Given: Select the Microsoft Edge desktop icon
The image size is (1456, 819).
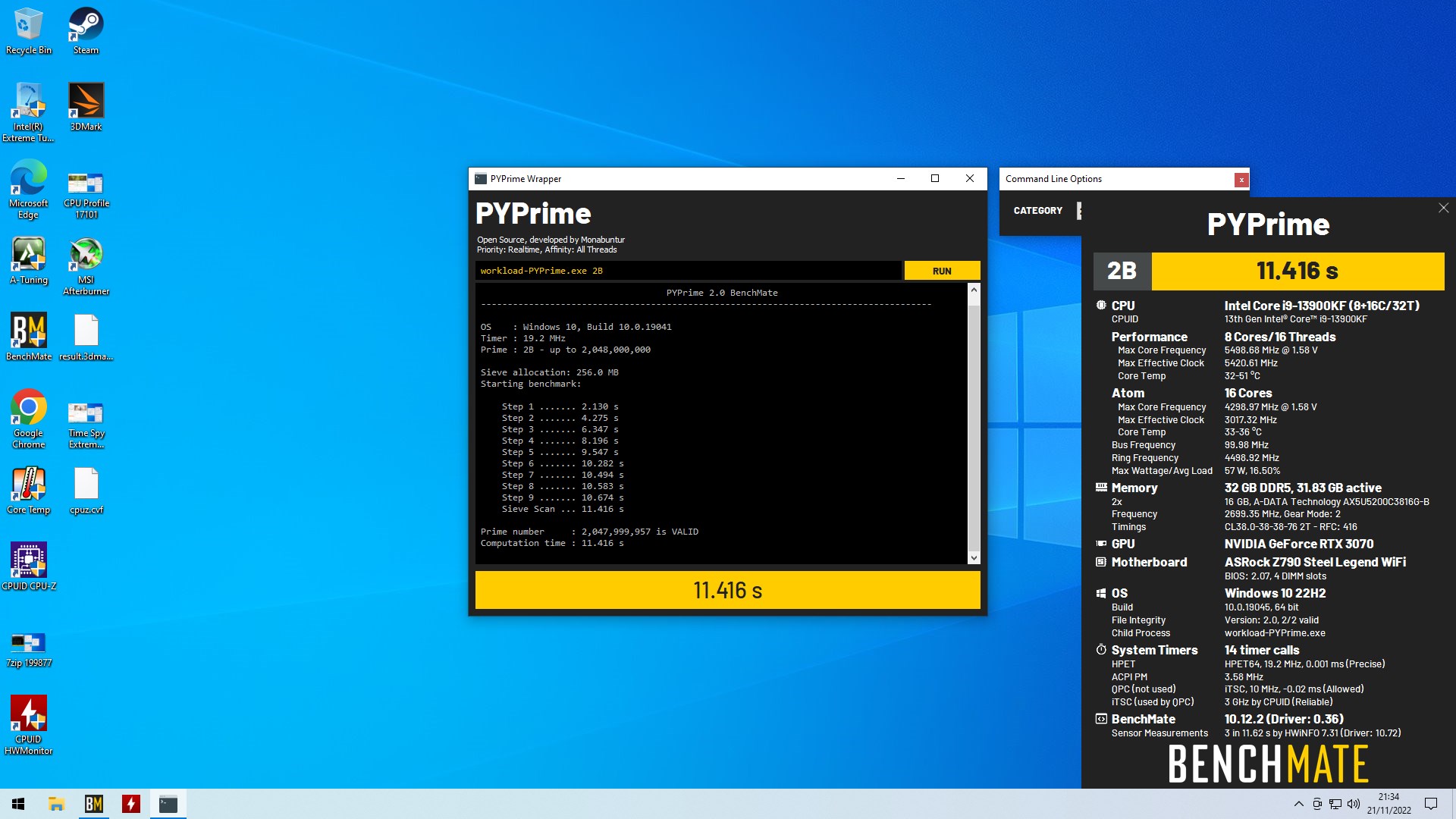Looking at the screenshot, I should pyautogui.click(x=28, y=189).
